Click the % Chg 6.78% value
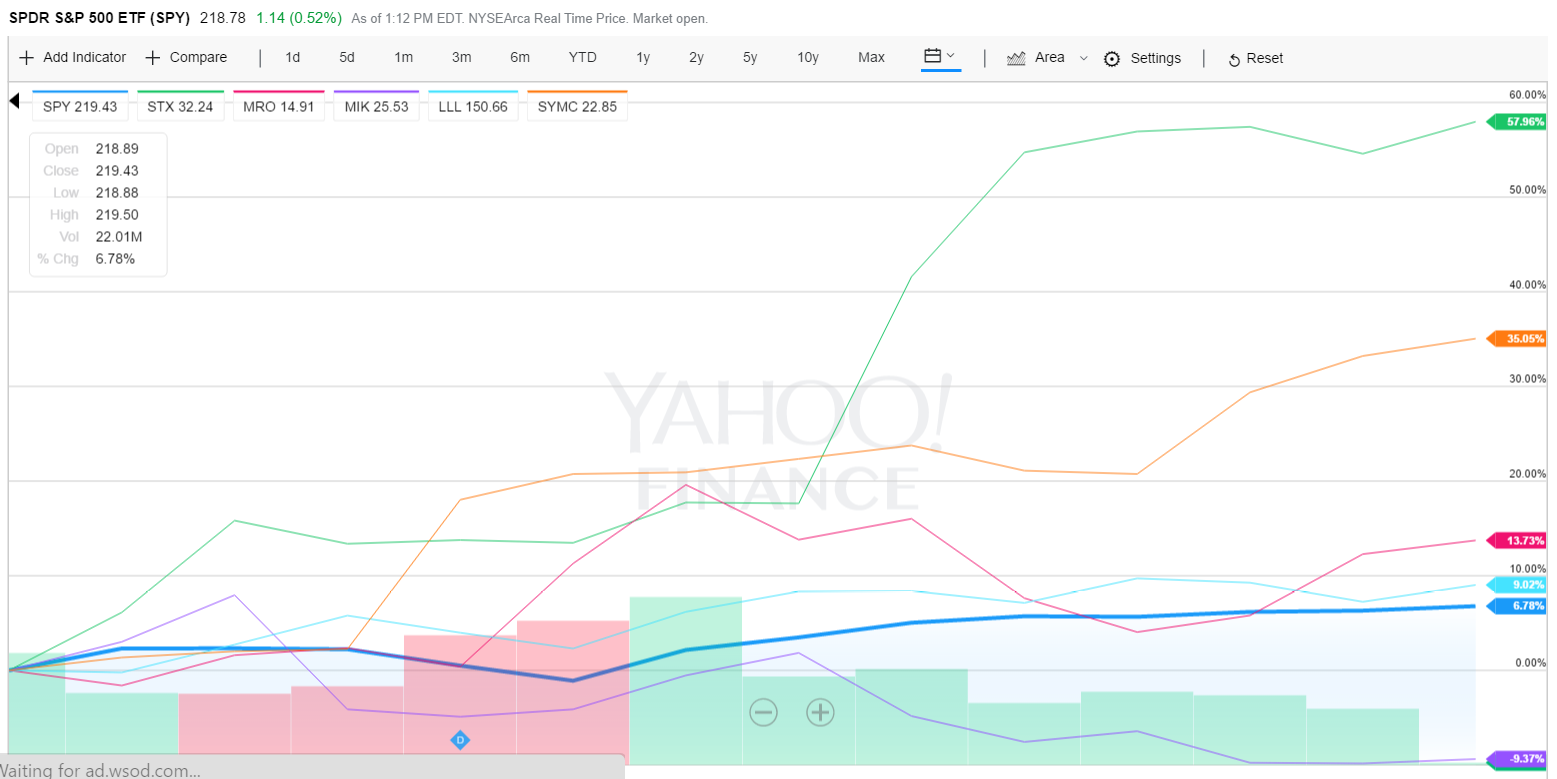The width and height of the screenshot is (1557, 779). click(x=115, y=259)
